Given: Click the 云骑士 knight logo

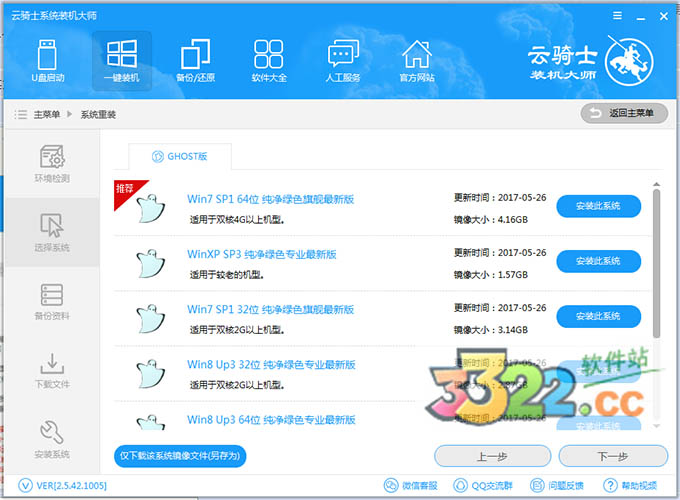Looking at the screenshot, I should pyautogui.click(x=629, y=61).
